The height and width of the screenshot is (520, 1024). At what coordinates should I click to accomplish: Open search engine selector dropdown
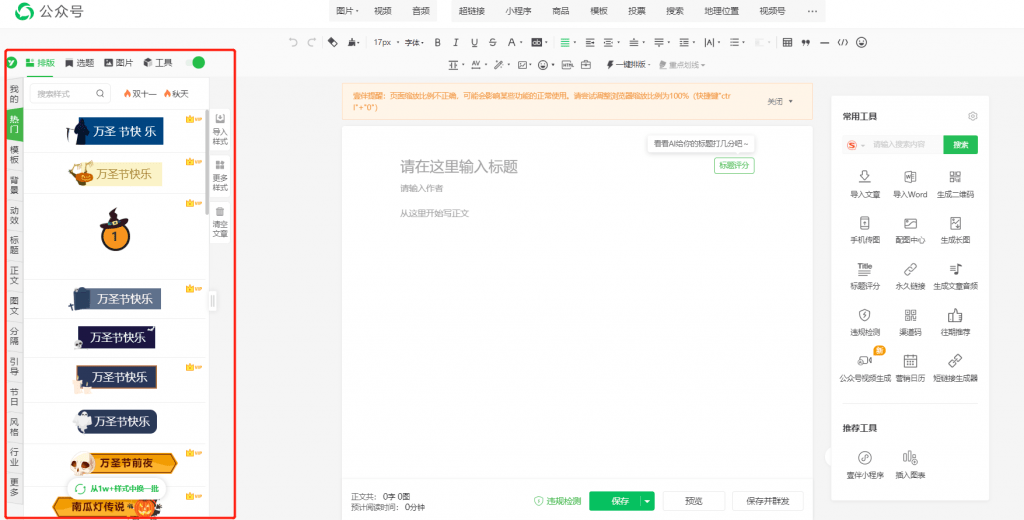pyautogui.click(x=856, y=145)
